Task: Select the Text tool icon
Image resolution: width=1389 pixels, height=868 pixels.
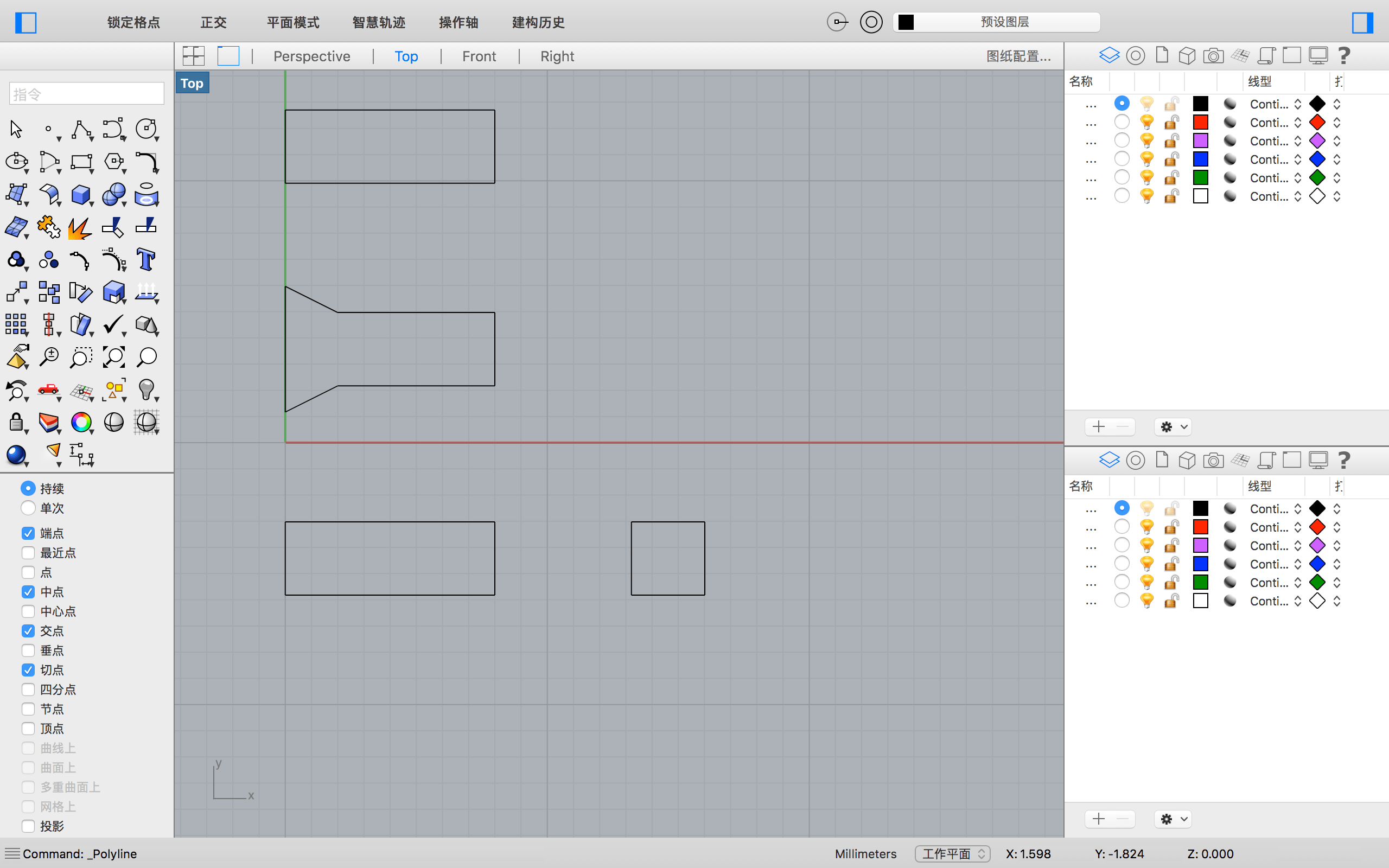Action: pyautogui.click(x=145, y=259)
